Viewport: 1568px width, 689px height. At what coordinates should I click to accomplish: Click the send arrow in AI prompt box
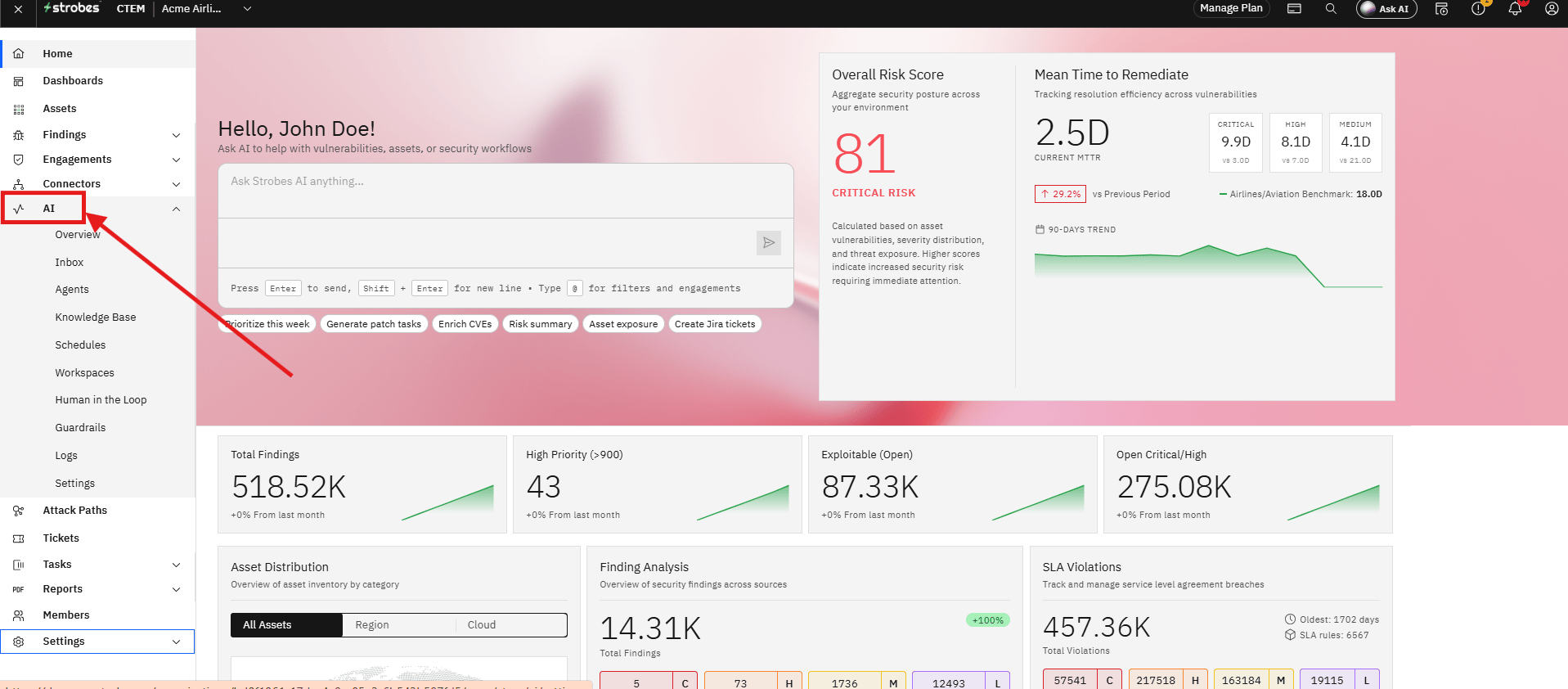pos(768,242)
